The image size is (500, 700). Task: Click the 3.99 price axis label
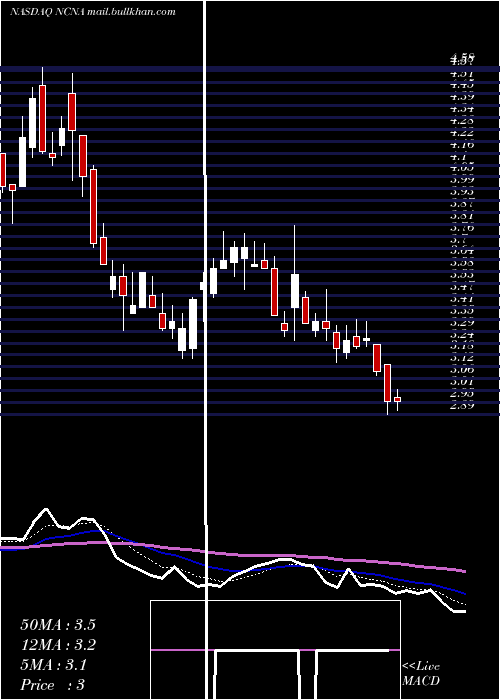462,180
